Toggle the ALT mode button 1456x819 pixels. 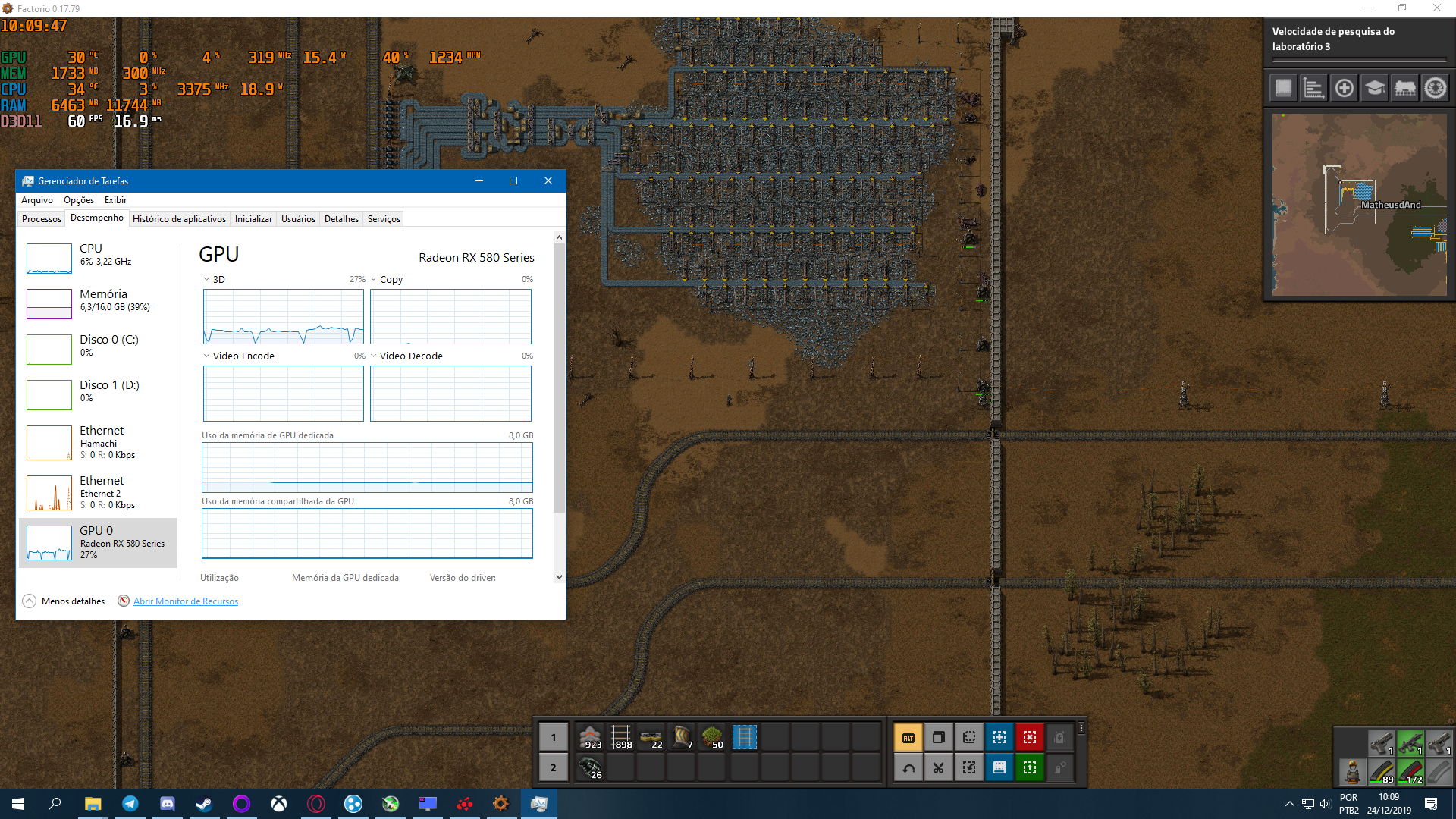pos(908,737)
